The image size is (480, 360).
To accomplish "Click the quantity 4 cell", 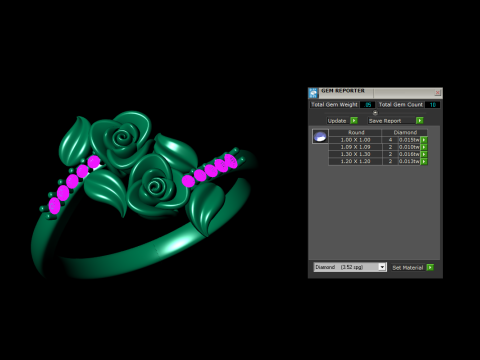I will pyautogui.click(x=390, y=140).
